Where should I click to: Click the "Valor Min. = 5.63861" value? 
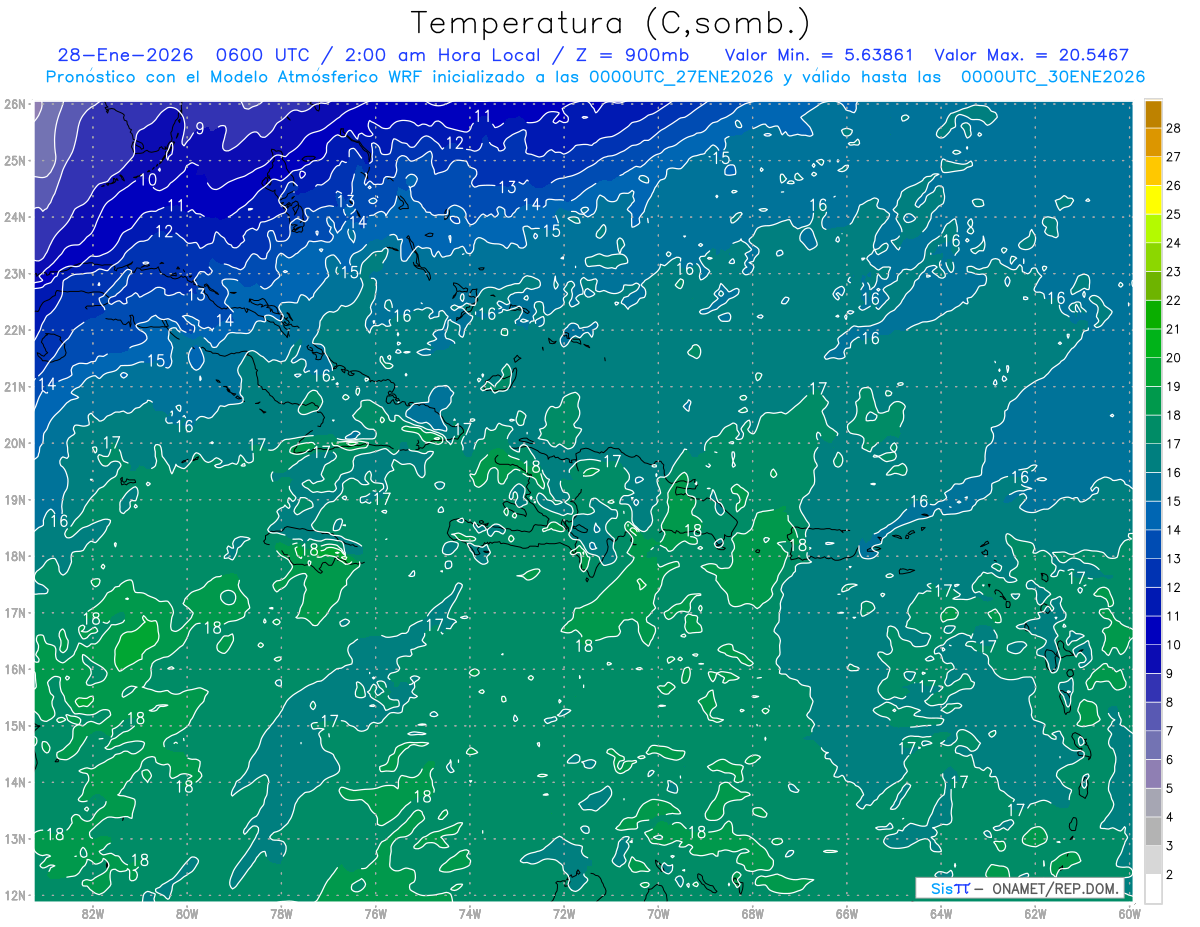point(819,55)
